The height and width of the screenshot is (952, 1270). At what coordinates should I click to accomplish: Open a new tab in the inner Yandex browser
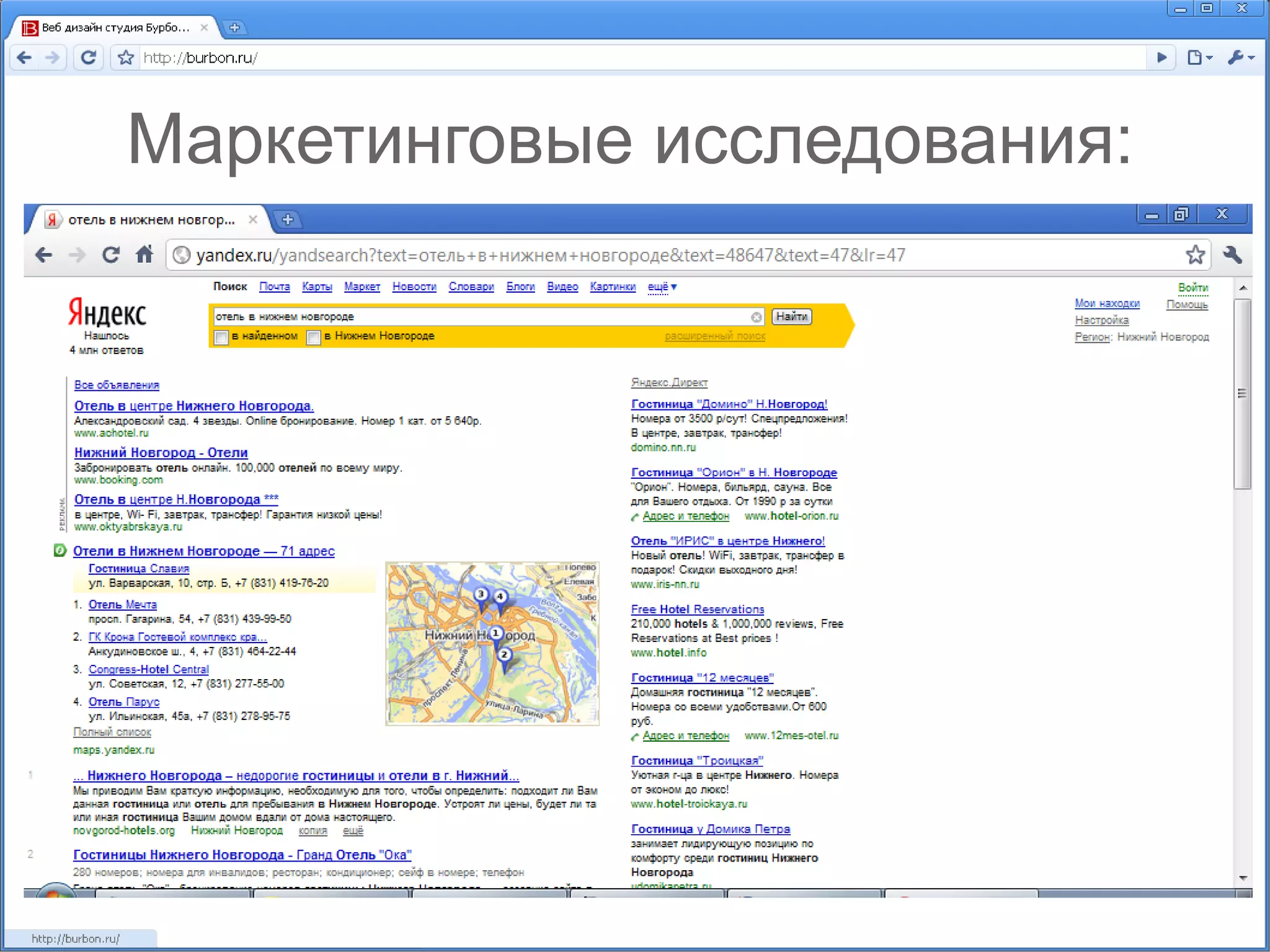click(x=288, y=220)
